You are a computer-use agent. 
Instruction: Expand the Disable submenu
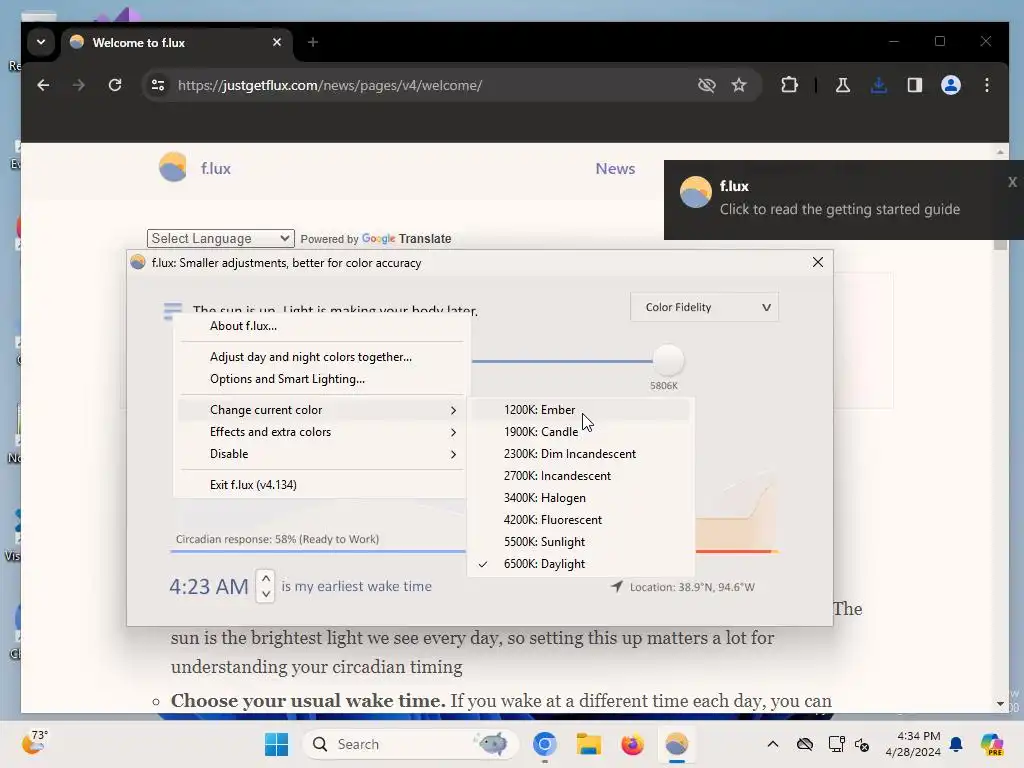click(321, 454)
